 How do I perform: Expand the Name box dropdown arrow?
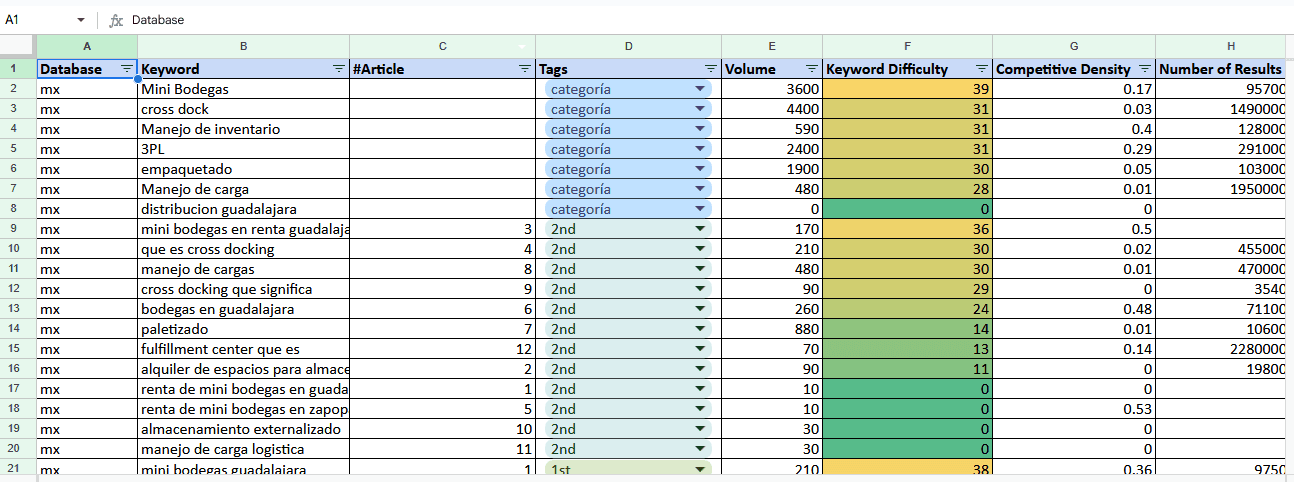click(x=81, y=20)
